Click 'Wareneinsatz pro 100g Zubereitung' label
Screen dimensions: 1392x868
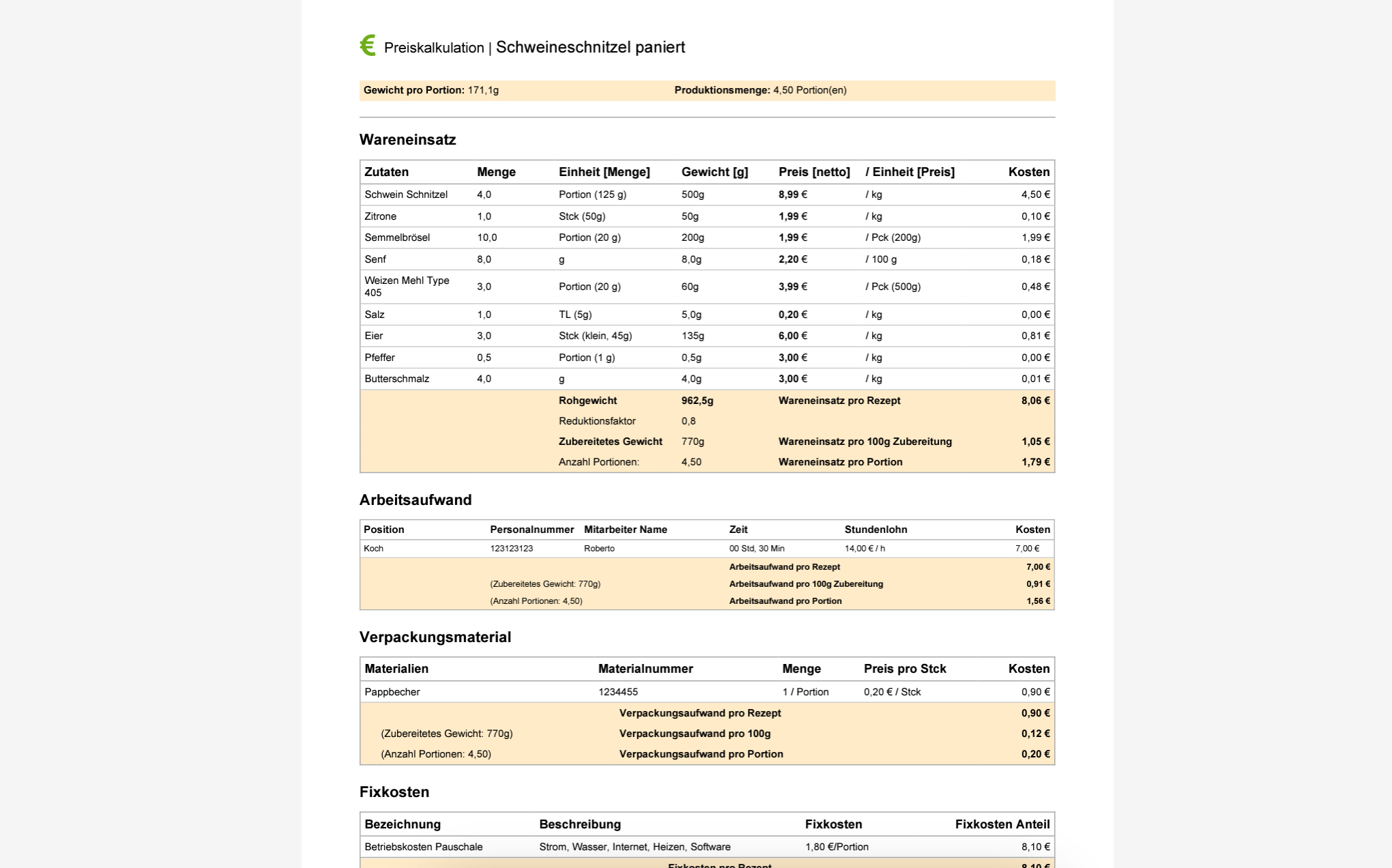[x=865, y=442]
